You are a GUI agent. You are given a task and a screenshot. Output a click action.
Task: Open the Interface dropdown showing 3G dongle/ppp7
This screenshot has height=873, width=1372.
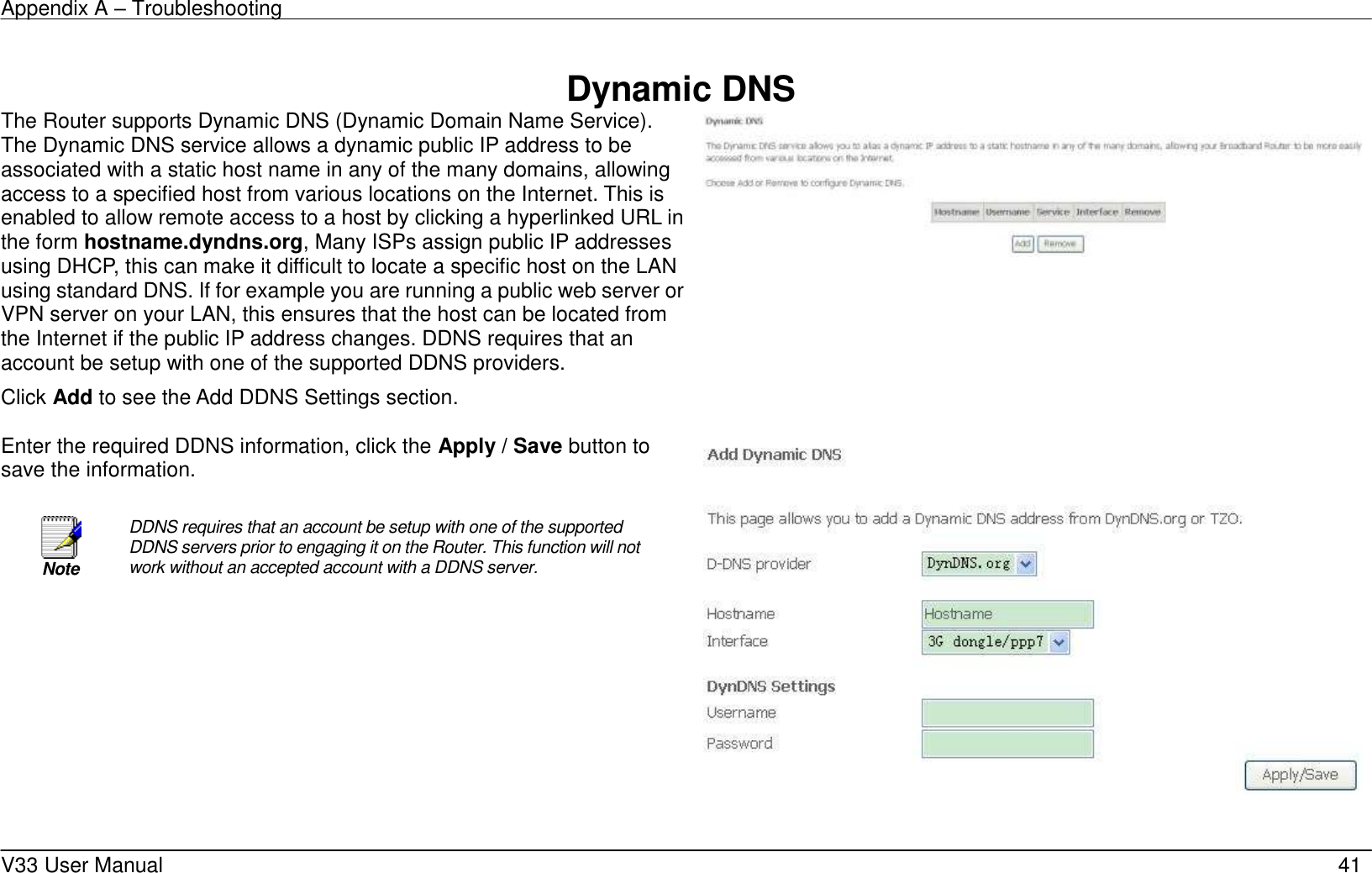pyautogui.click(x=996, y=642)
